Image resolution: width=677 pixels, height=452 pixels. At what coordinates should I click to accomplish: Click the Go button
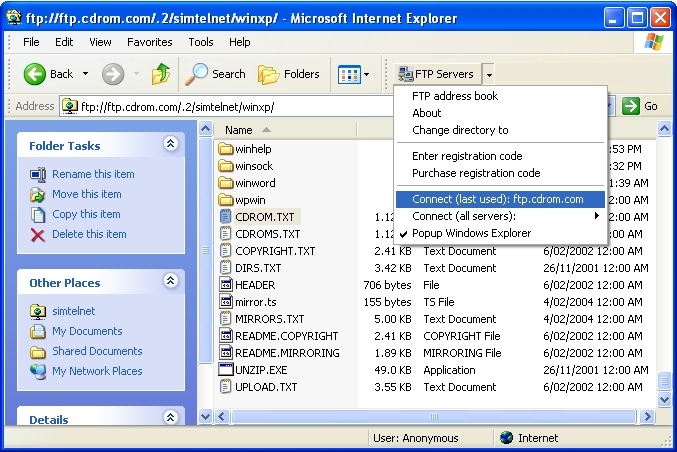coord(640,106)
